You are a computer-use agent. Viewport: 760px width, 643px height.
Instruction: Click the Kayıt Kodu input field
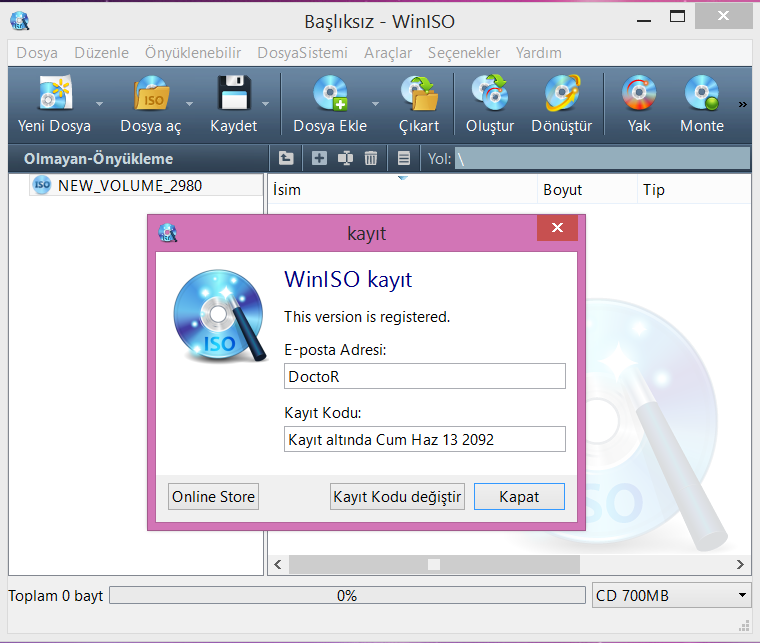click(x=425, y=439)
